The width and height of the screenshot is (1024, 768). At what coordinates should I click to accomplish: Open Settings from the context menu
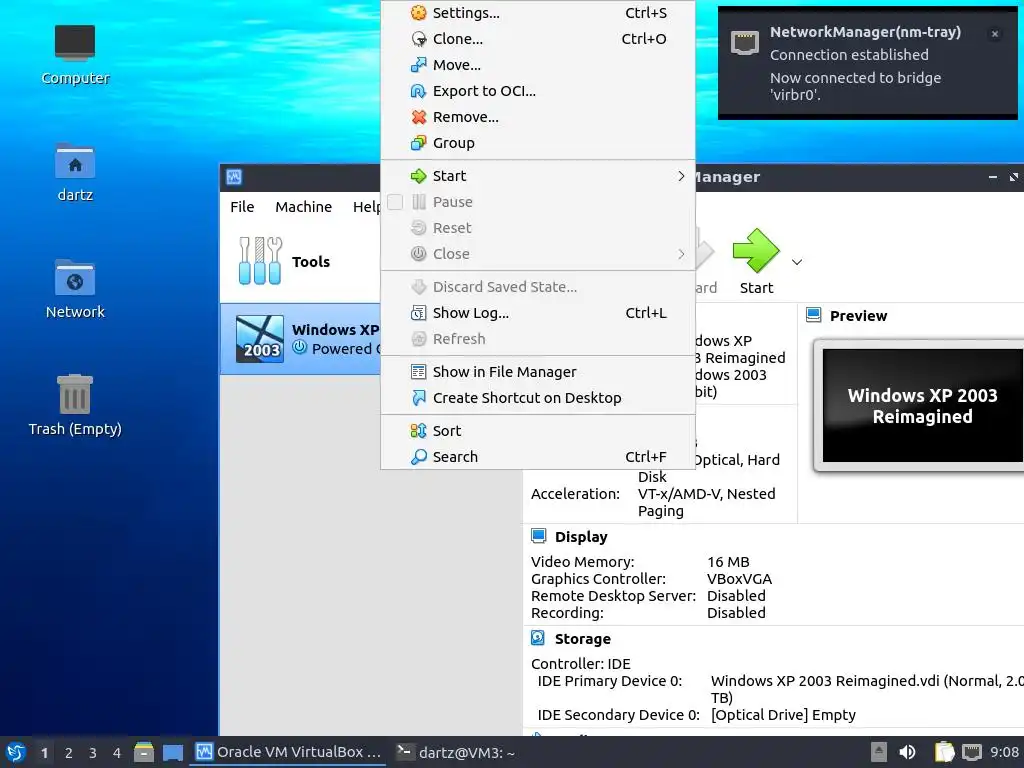coord(538,13)
